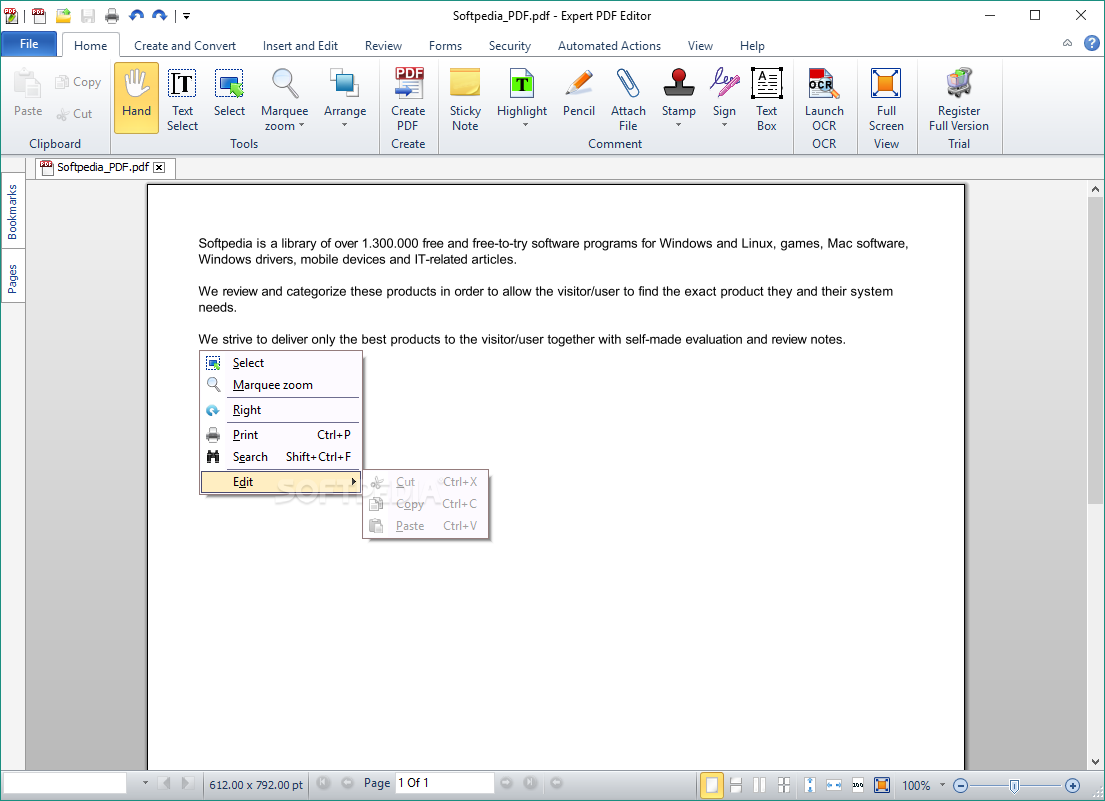Open the Security tab
The image size is (1105, 801).
(x=510, y=46)
